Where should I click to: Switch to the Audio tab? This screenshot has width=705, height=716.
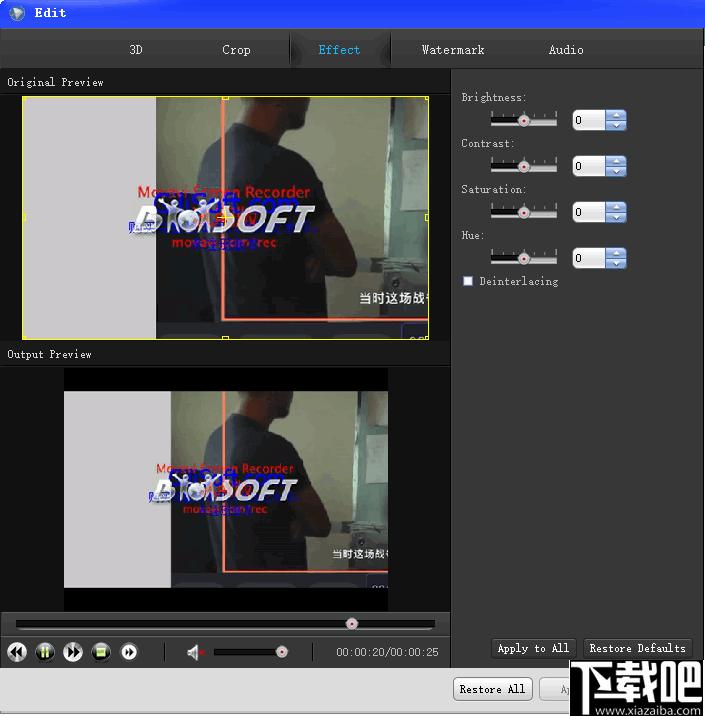[x=566, y=50]
